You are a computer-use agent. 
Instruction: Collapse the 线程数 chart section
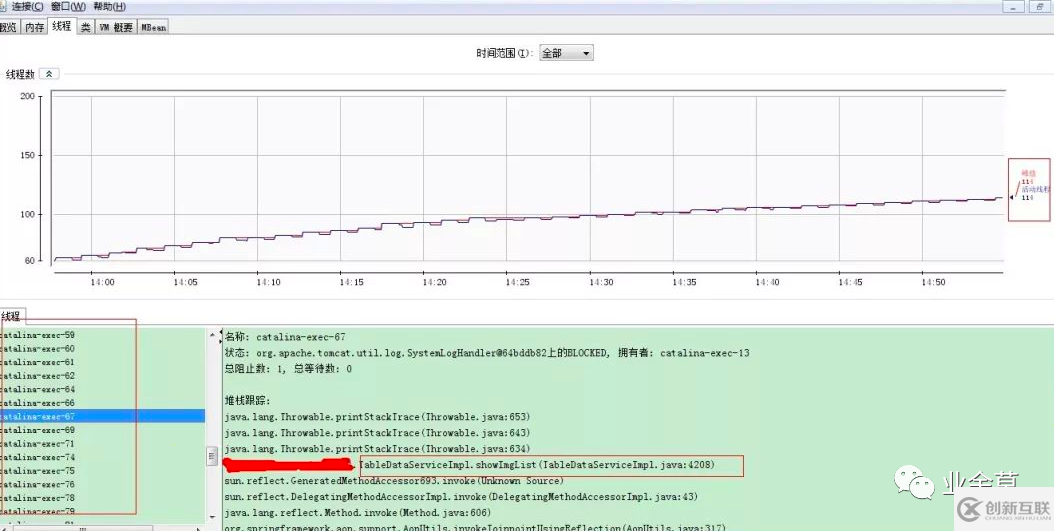point(50,74)
